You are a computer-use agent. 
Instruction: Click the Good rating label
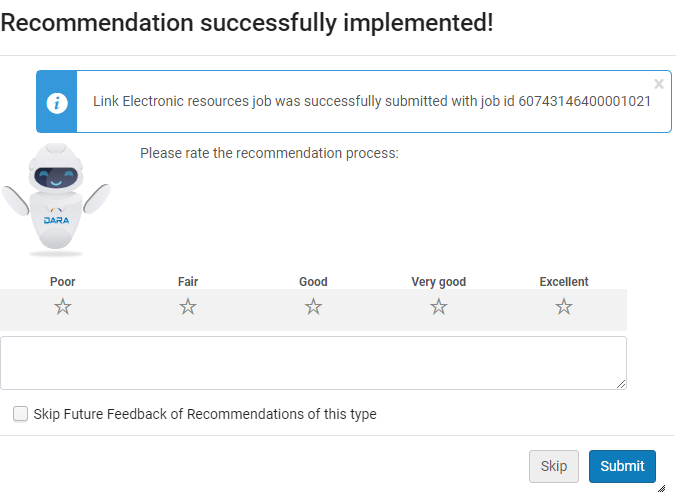pyautogui.click(x=313, y=282)
